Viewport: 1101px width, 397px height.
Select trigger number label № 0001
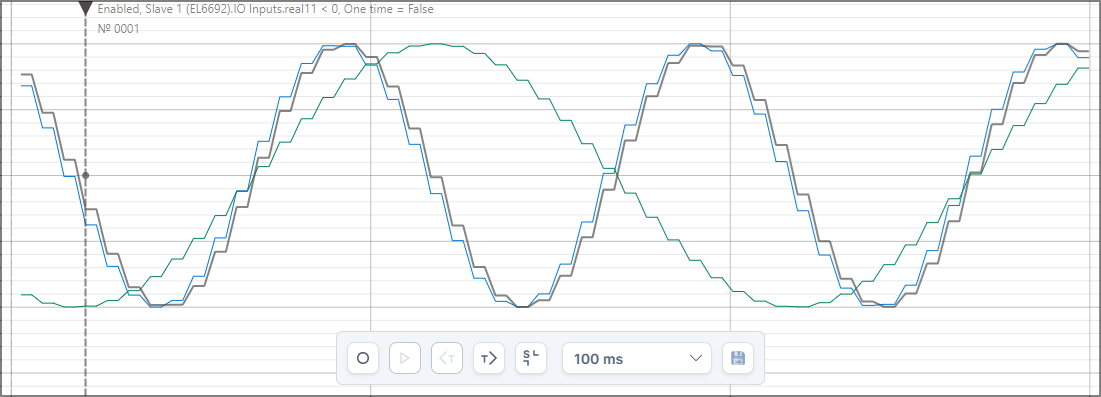119,29
